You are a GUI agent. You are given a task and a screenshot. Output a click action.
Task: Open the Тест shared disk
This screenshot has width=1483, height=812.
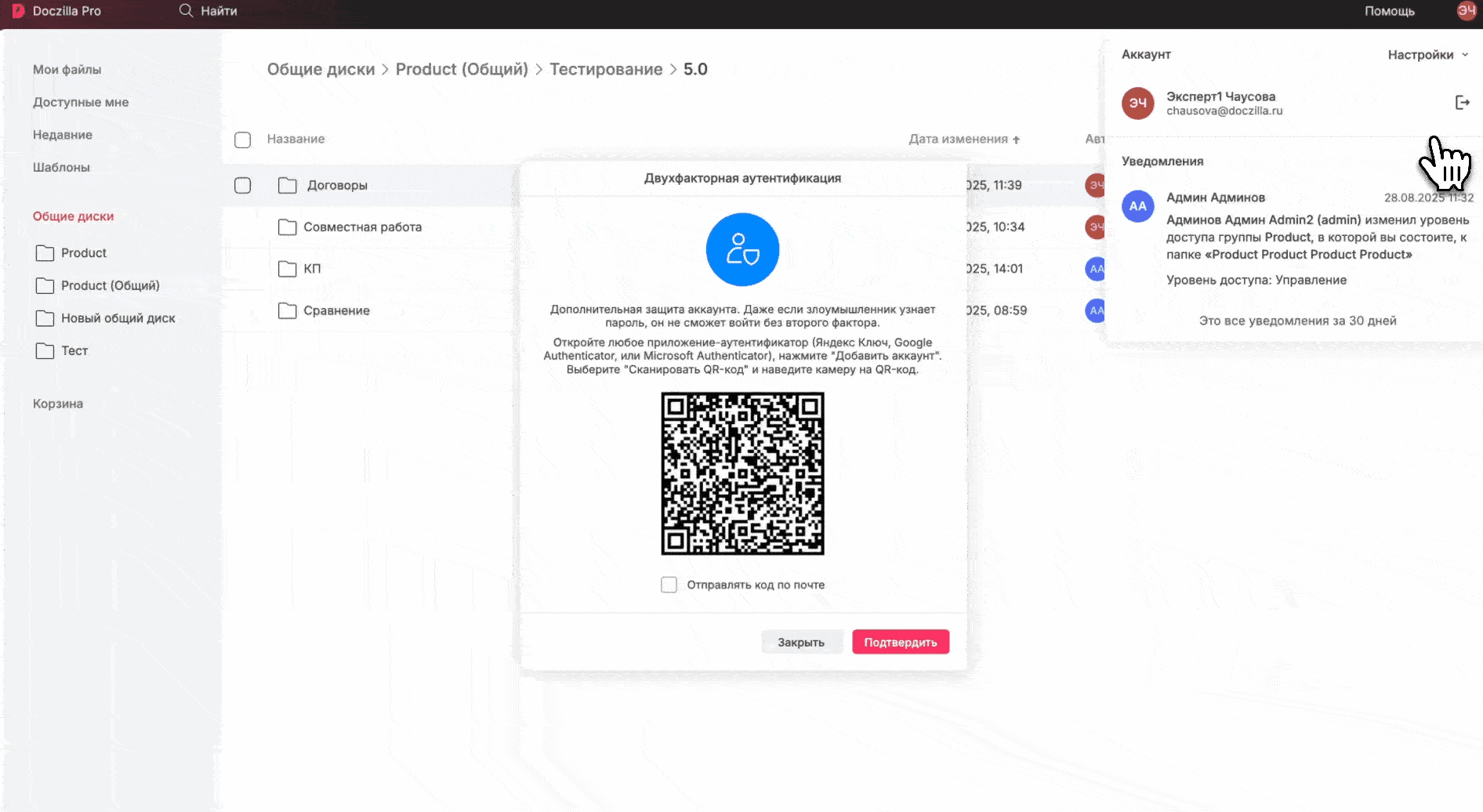pyautogui.click(x=74, y=351)
